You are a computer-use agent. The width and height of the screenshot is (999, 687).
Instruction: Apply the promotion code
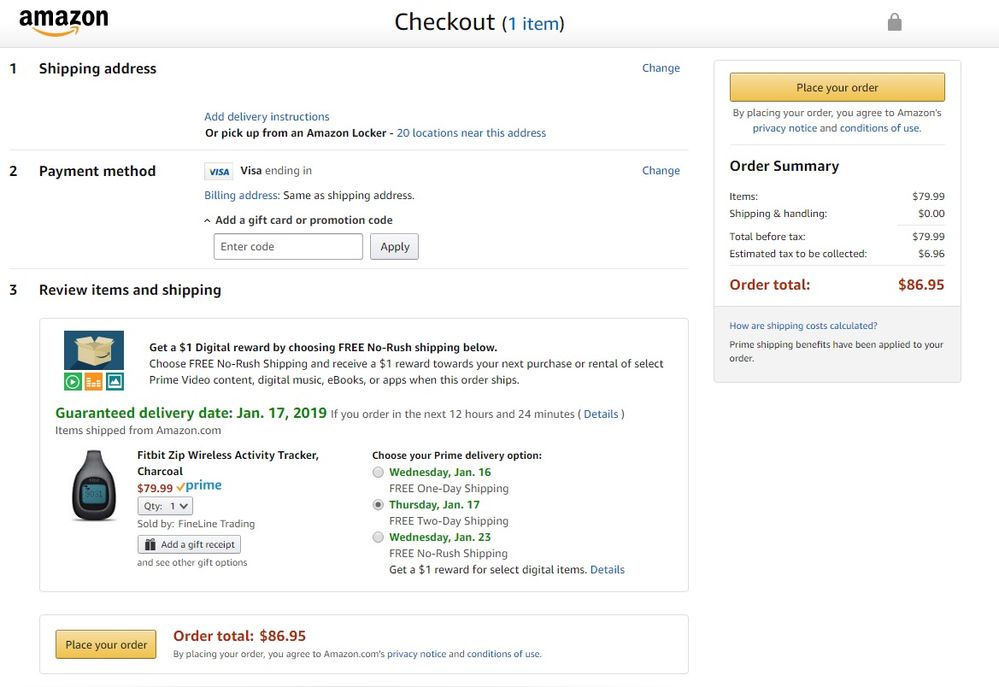click(394, 247)
